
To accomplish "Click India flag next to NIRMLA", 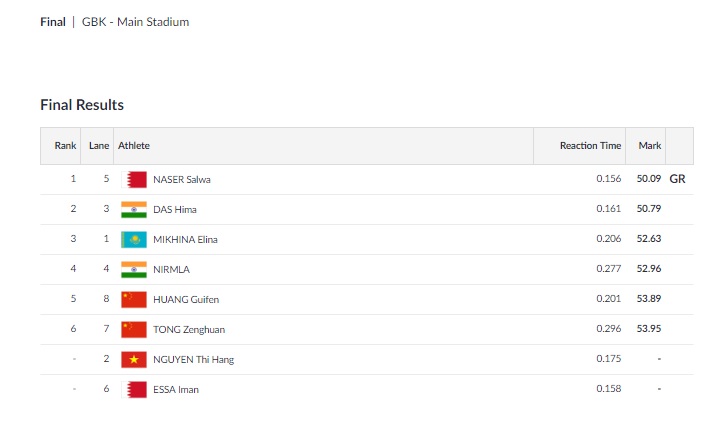I will click(x=134, y=269).
